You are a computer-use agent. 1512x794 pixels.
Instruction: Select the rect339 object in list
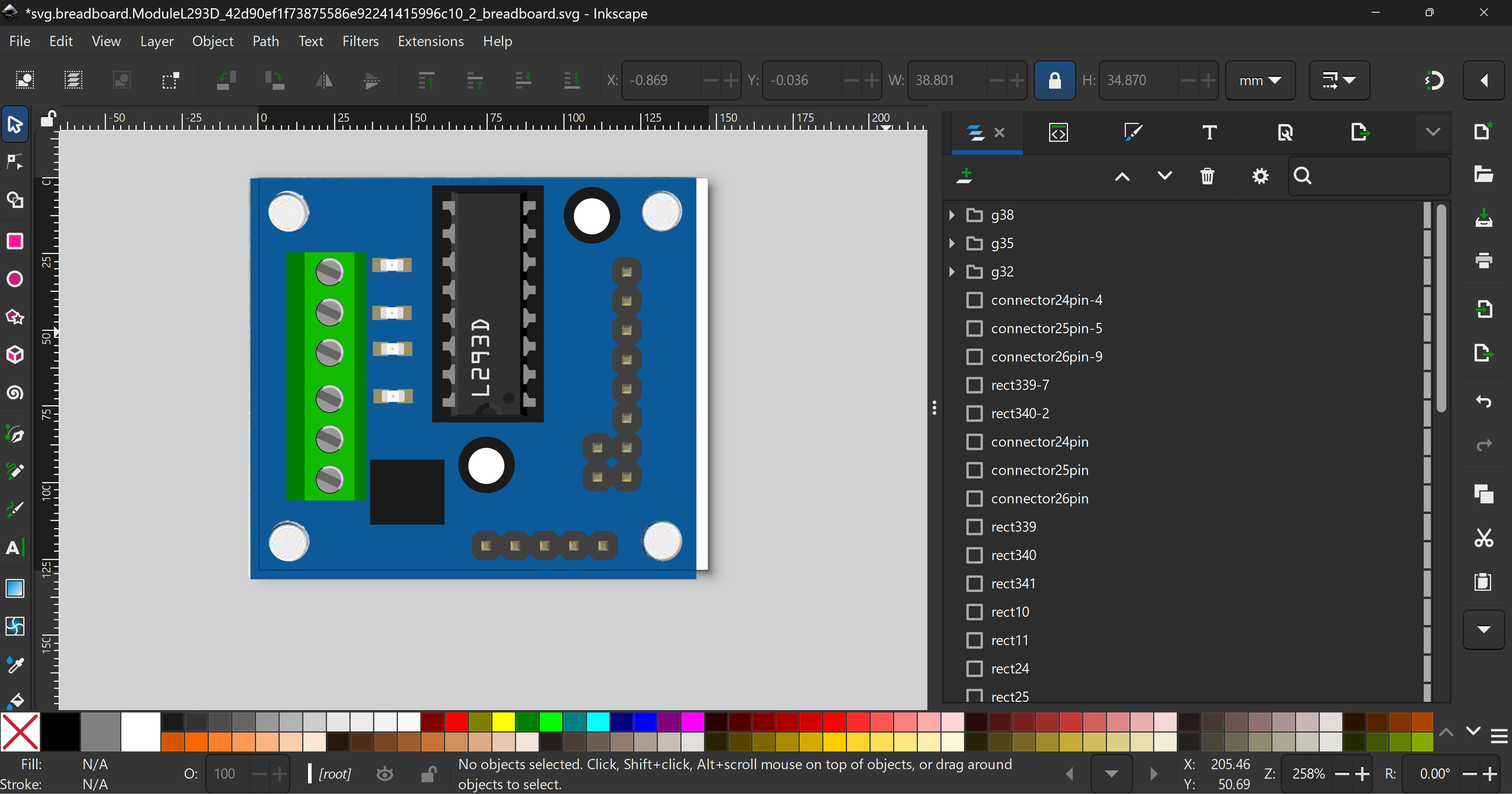[x=1013, y=527]
